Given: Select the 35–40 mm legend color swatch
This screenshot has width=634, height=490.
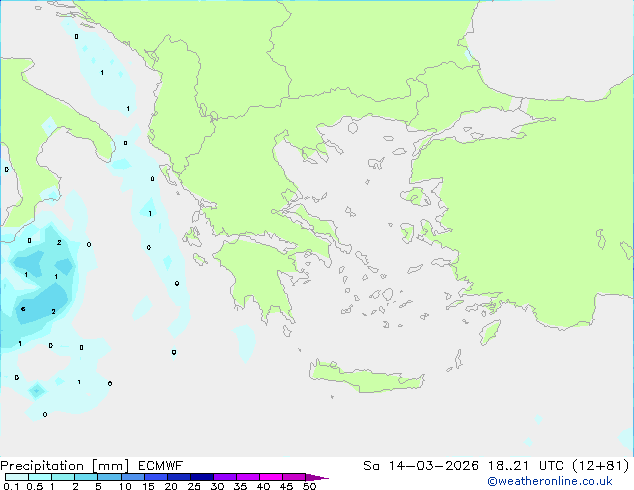Looking at the screenshot, I should 248,477.
